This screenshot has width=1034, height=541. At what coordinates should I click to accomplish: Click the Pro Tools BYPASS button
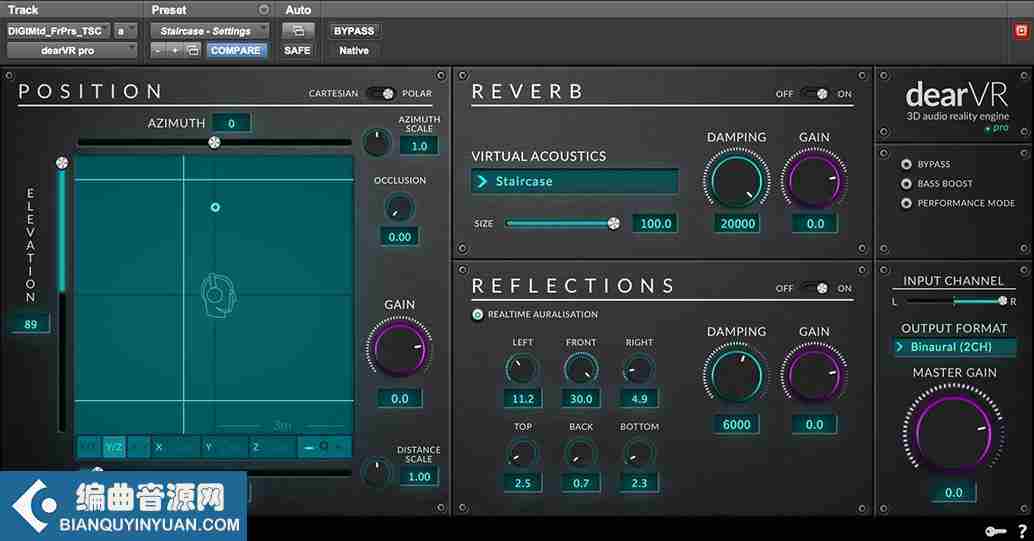353,30
